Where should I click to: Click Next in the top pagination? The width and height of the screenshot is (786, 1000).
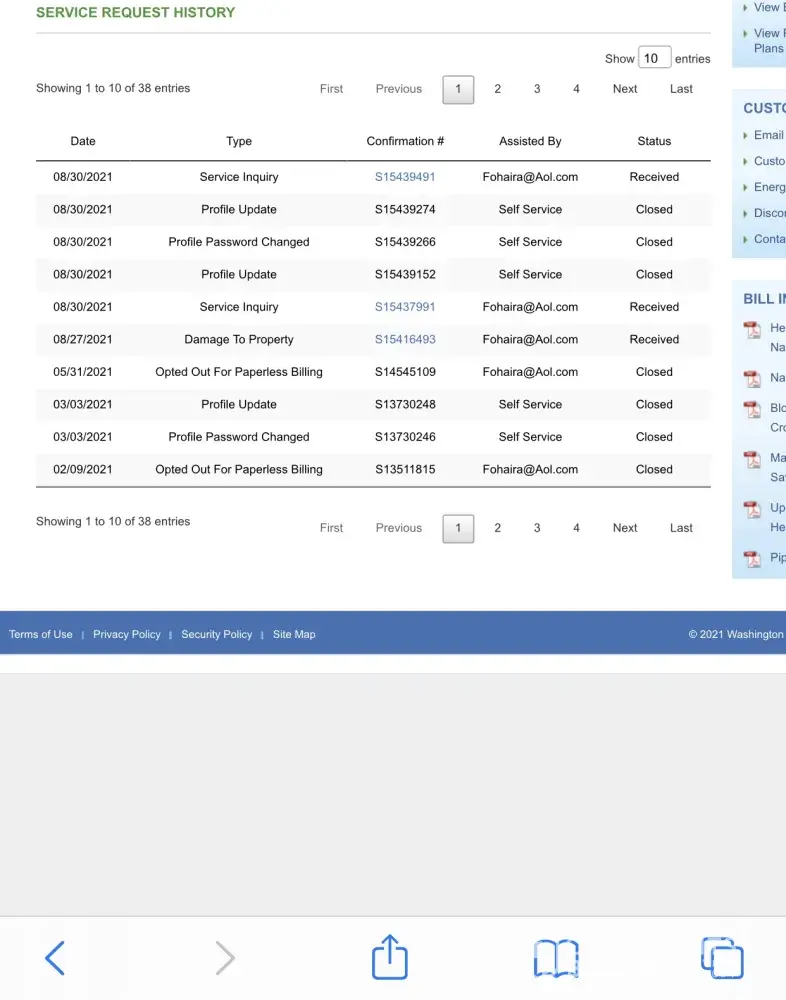pyautogui.click(x=625, y=89)
